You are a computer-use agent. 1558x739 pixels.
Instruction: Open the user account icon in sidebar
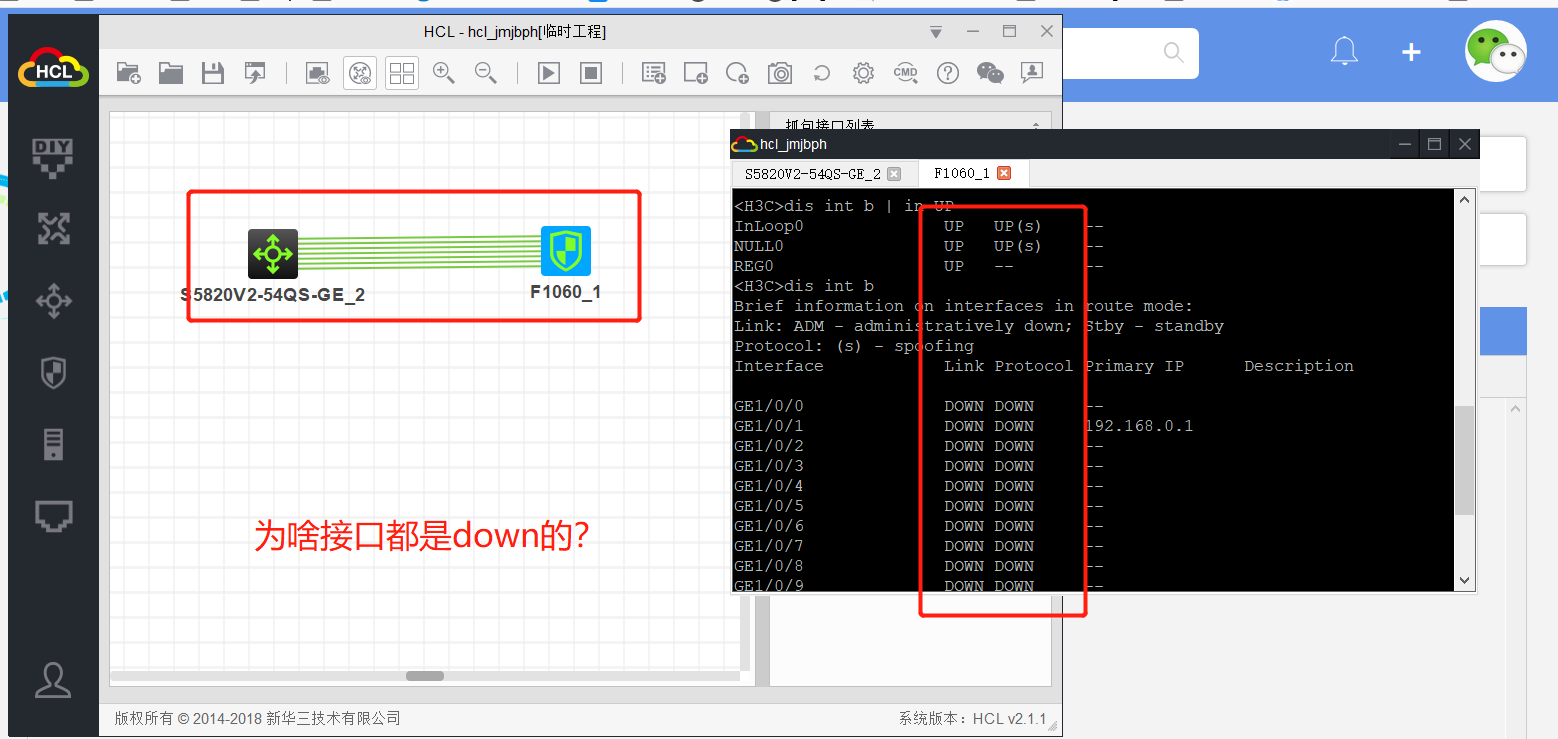[53, 680]
